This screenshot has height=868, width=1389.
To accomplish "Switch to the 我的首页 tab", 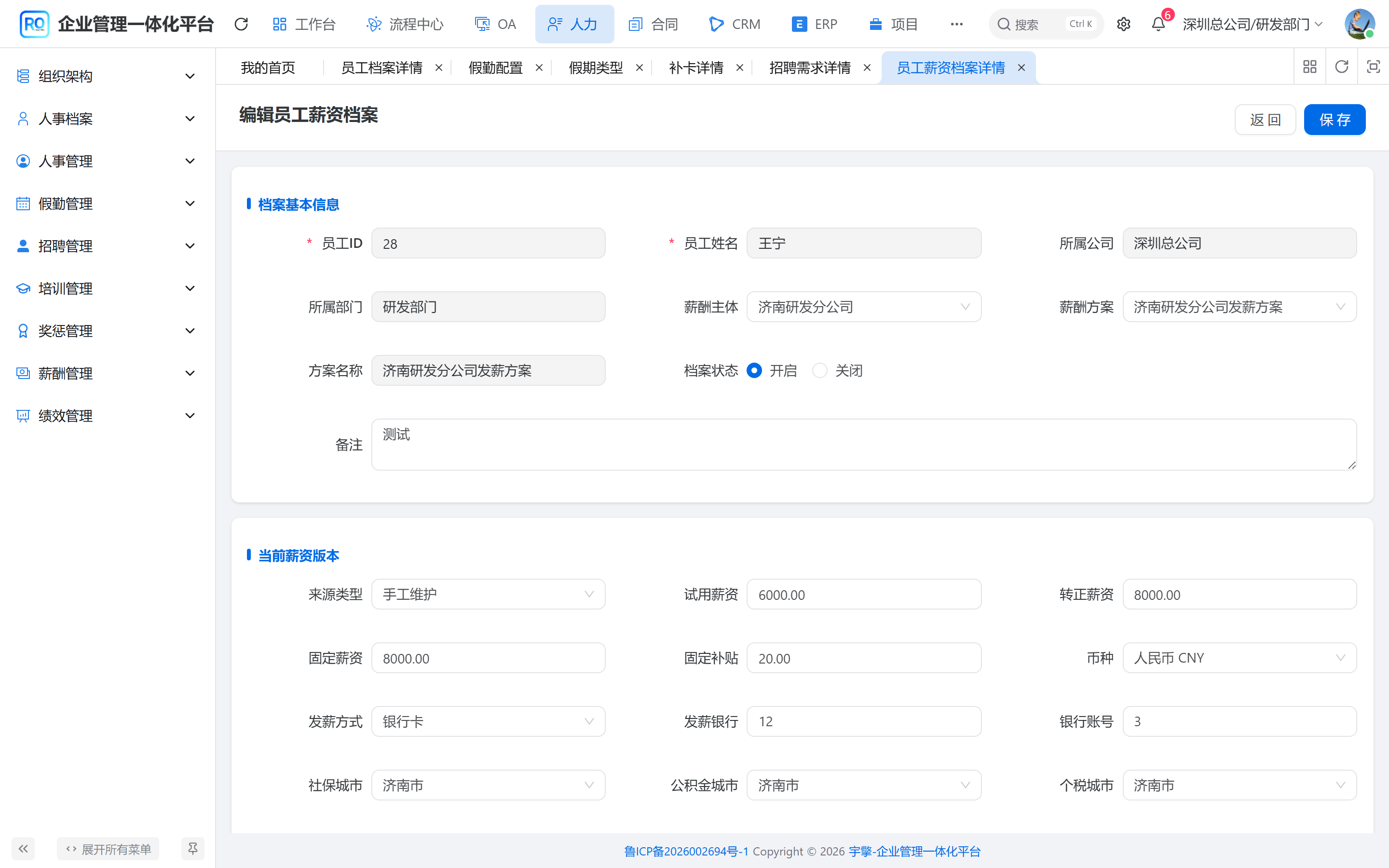I will tap(268, 68).
